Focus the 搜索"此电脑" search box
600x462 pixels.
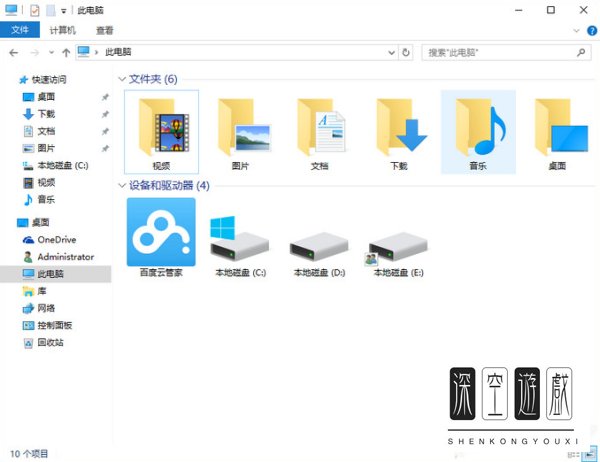click(506, 52)
